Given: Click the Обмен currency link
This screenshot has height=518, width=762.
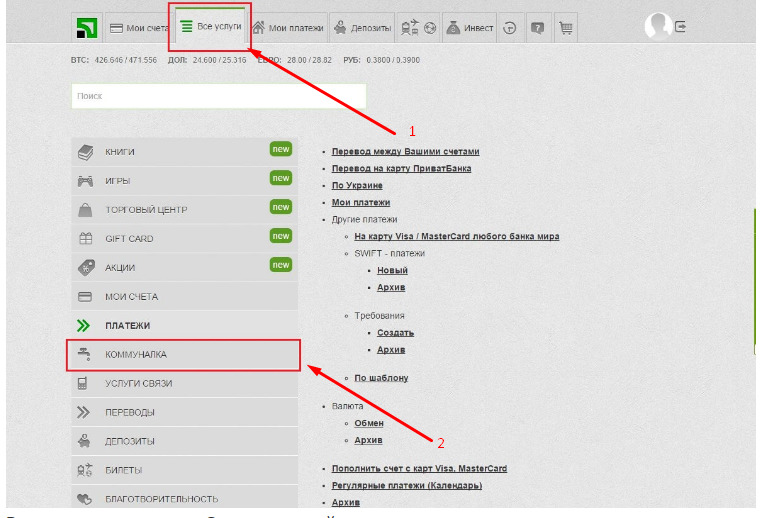Looking at the screenshot, I should [368, 423].
